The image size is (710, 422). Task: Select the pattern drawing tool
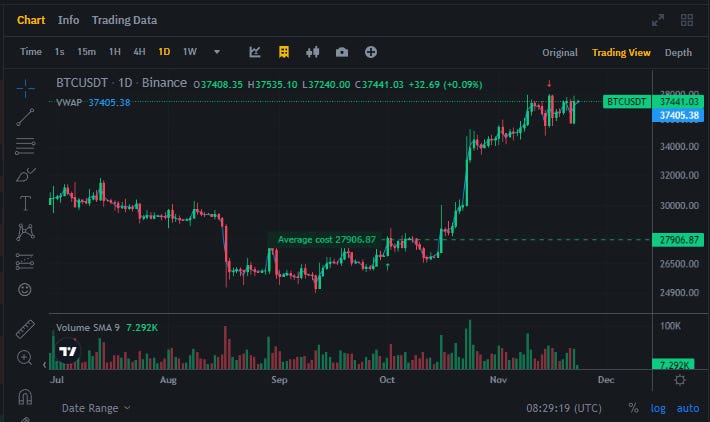tap(25, 232)
